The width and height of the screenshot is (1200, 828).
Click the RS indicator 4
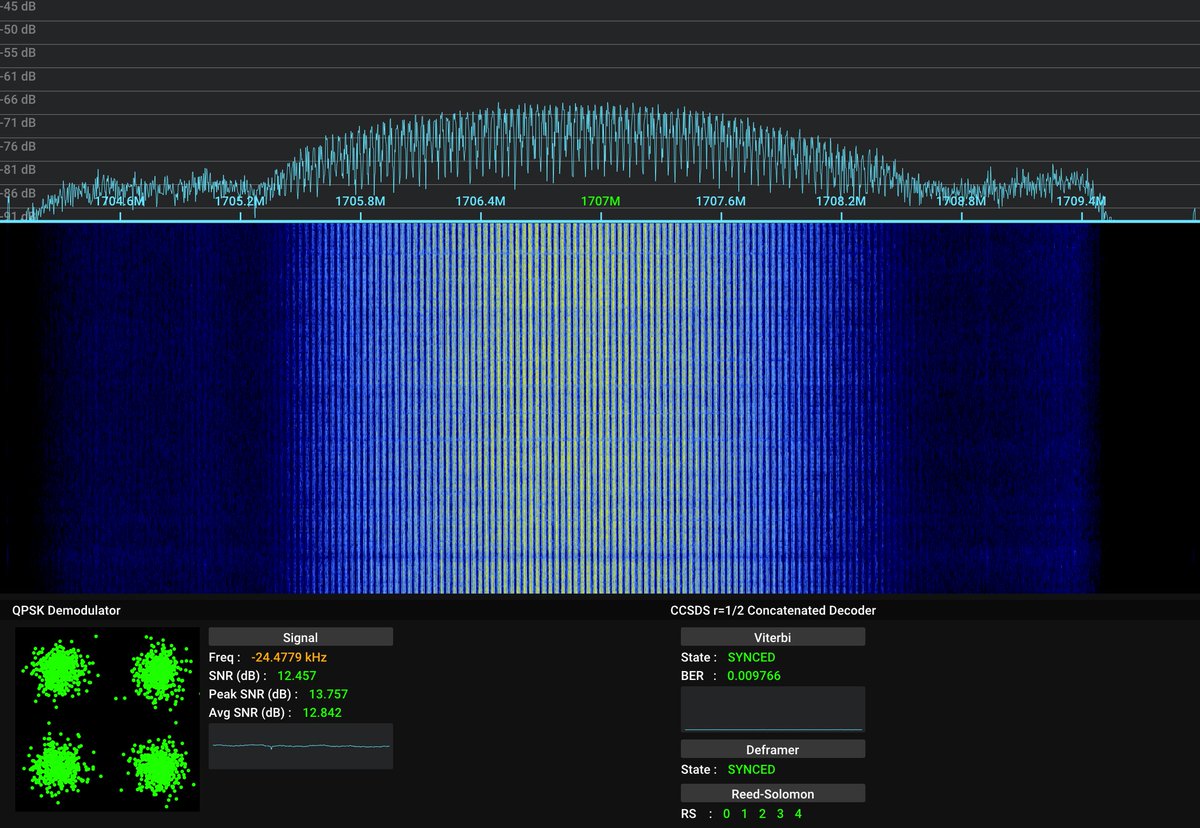pyautogui.click(x=798, y=814)
